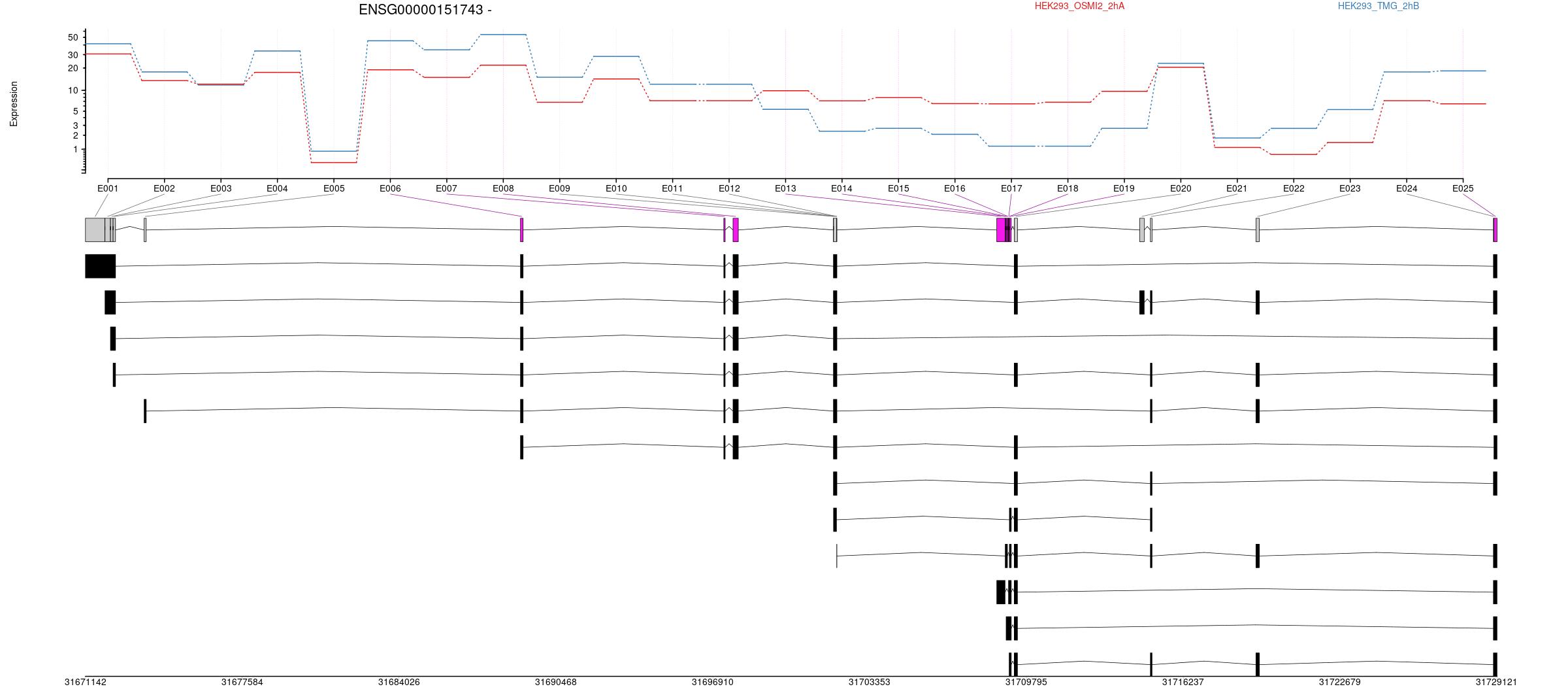Click exon label E020
Image resolution: width=1568 pixels, height=693 pixels.
pyautogui.click(x=1181, y=188)
